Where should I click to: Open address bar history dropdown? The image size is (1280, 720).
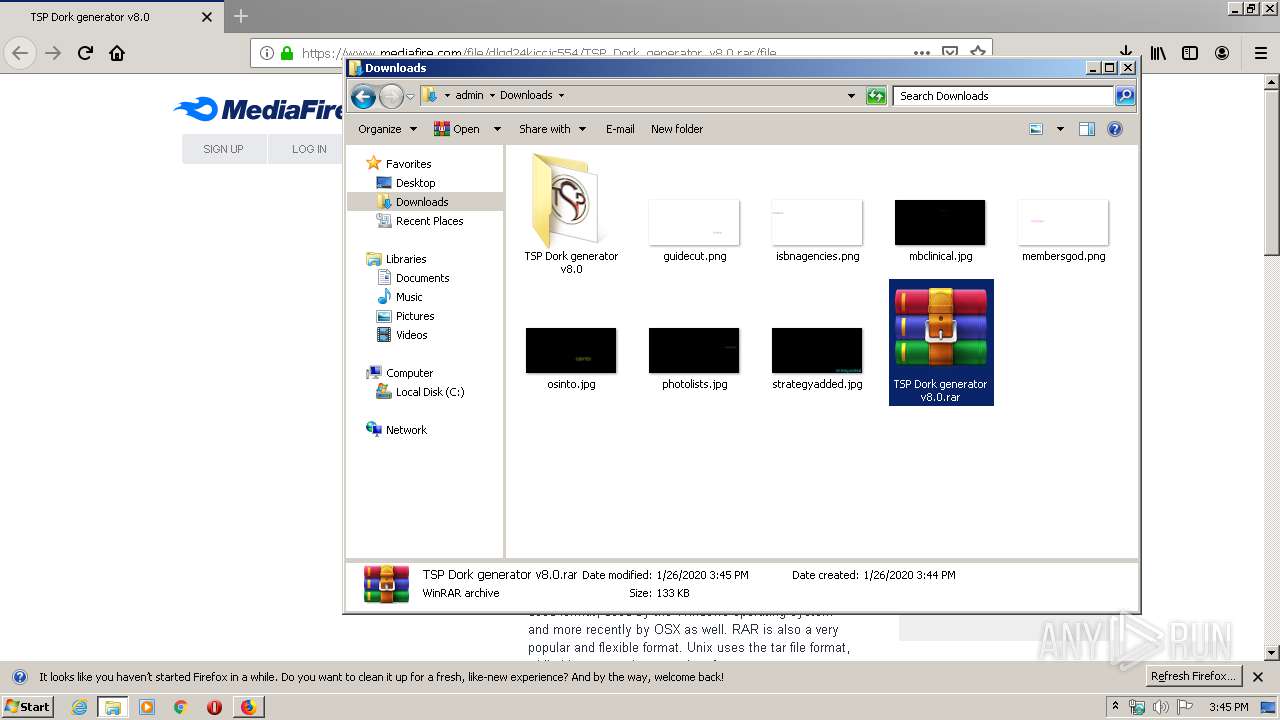point(851,96)
